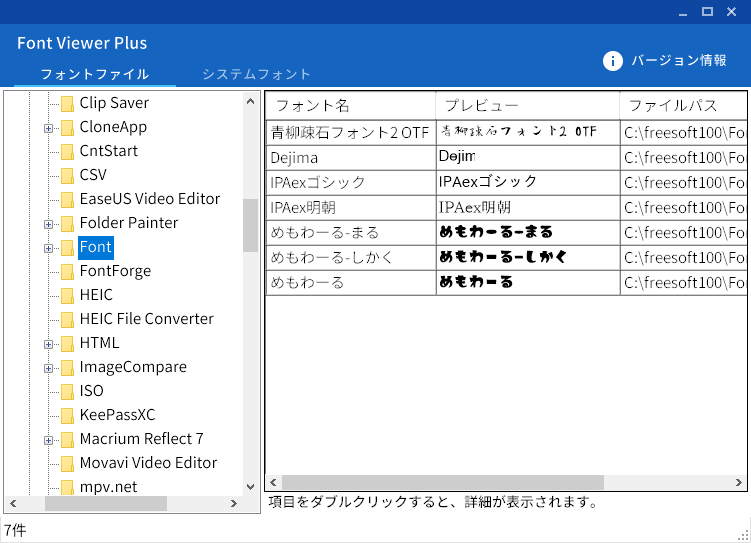This screenshot has width=751, height=543.
Task: Sort by フォント名 column header
Action: point(350,105)
